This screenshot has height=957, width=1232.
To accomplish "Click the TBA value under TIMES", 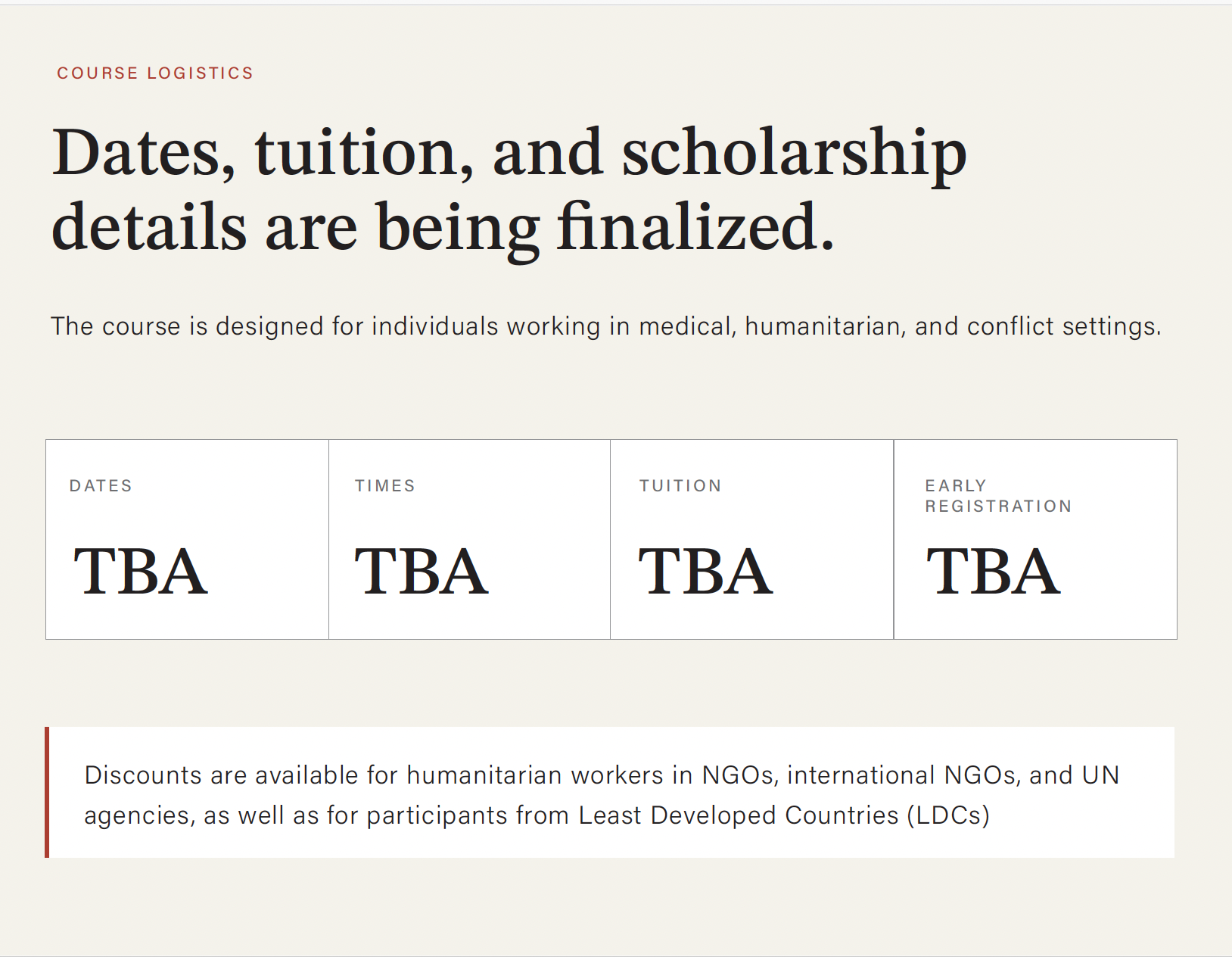I will click(x=422, y=572).
